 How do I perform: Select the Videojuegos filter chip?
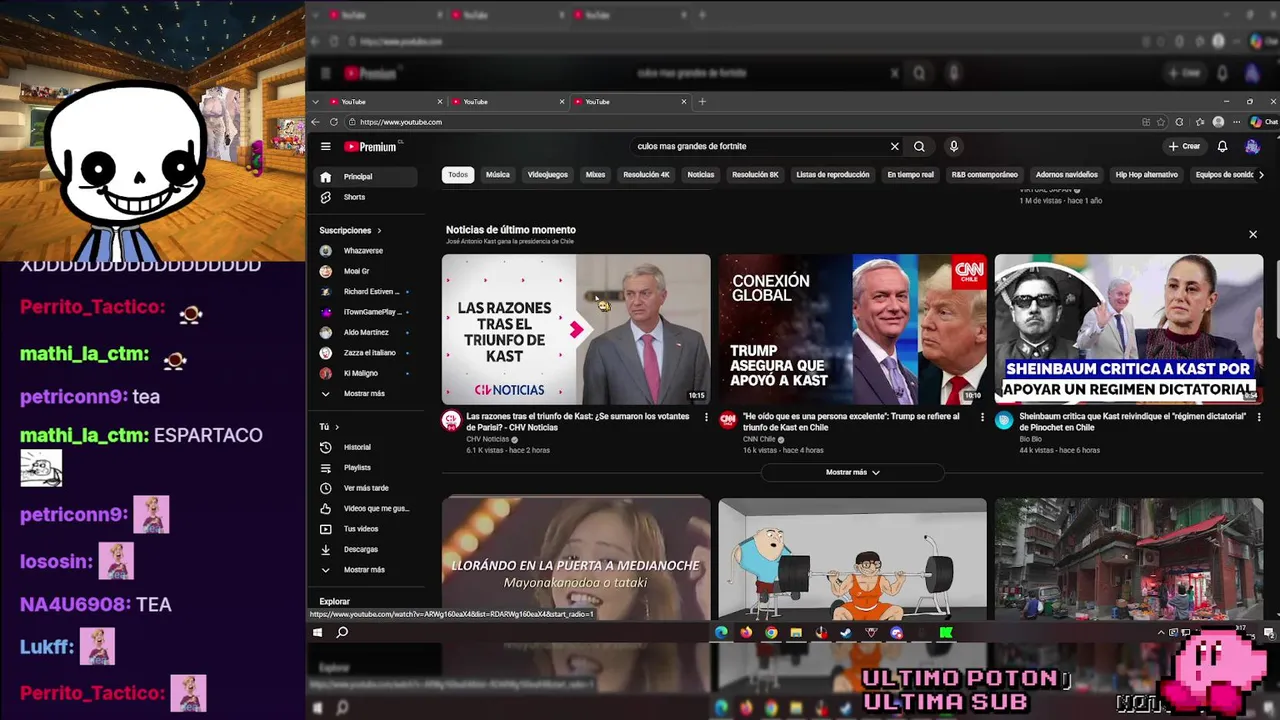click(548, 175)
